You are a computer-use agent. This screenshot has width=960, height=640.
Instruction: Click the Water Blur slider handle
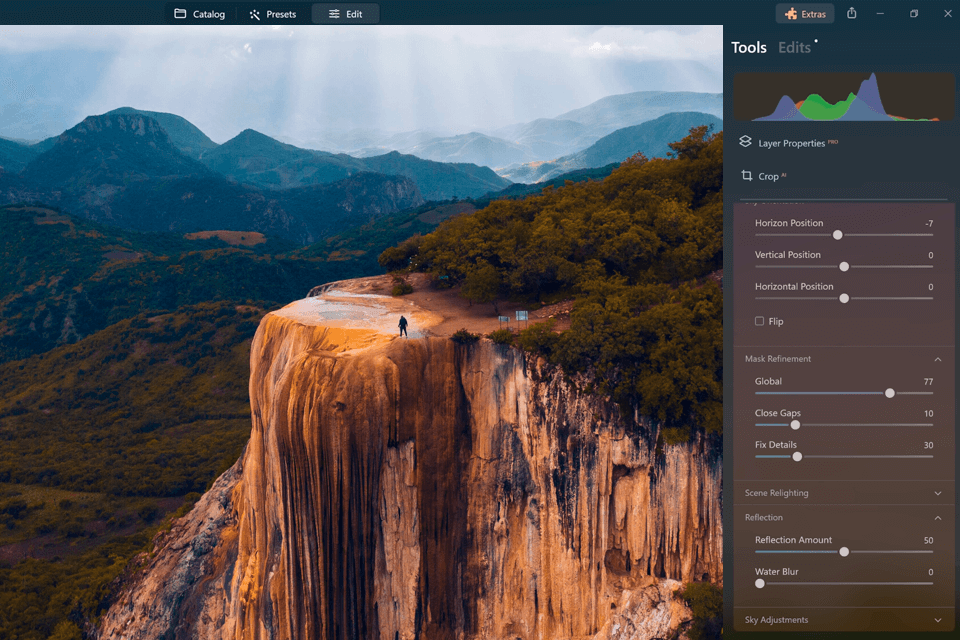point(760,584)
